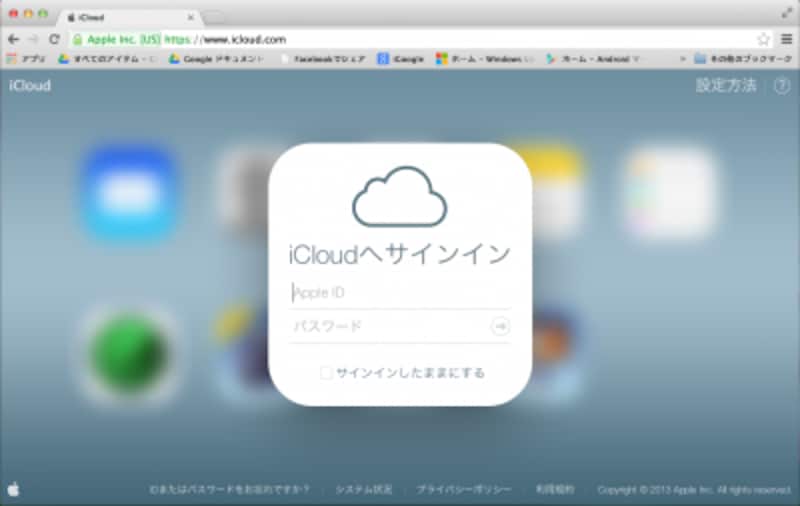
Task: Select the iCloud browser tab
Action: pos(130,17)
